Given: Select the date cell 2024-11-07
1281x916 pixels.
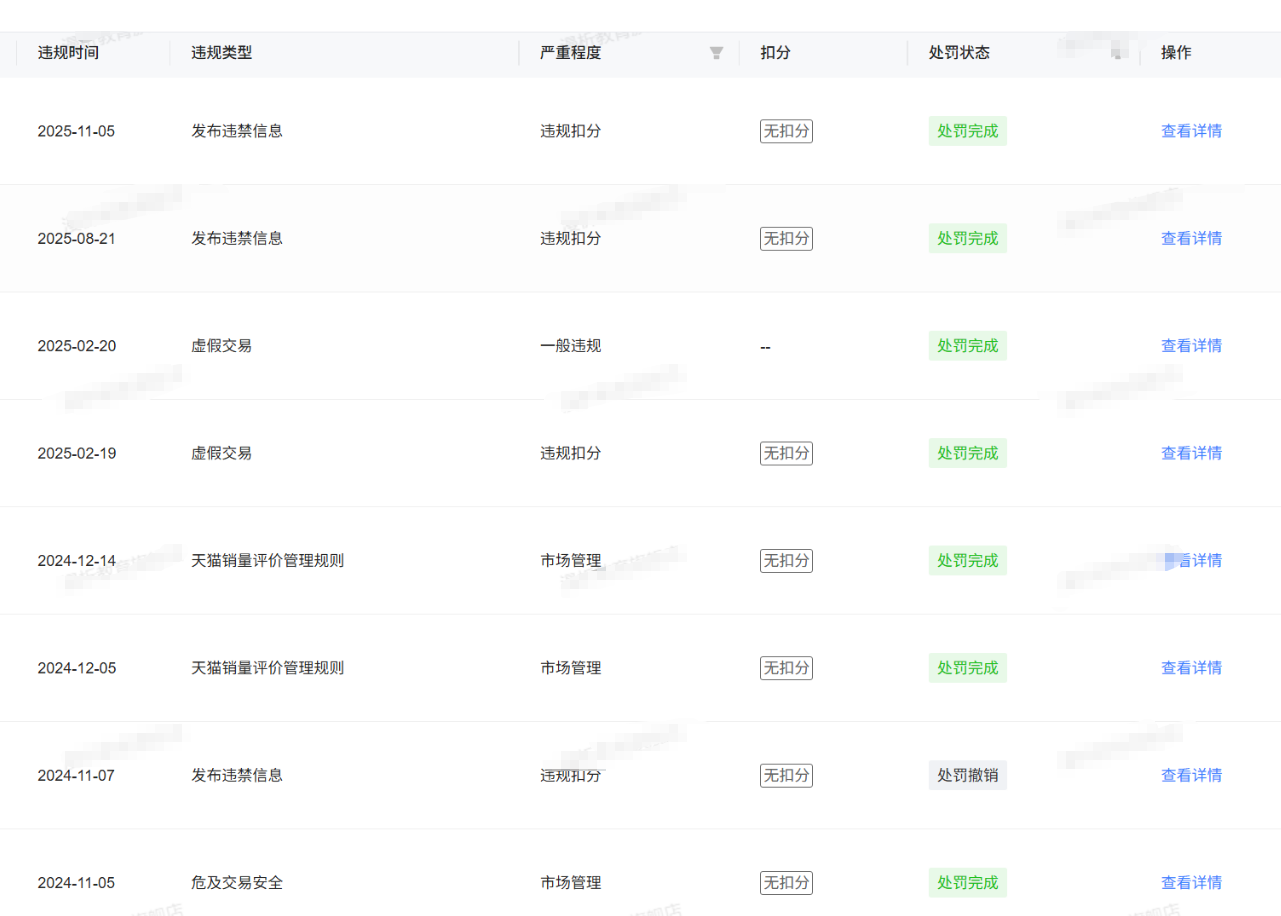Looking at the screenshot, I should coord(76,775).
